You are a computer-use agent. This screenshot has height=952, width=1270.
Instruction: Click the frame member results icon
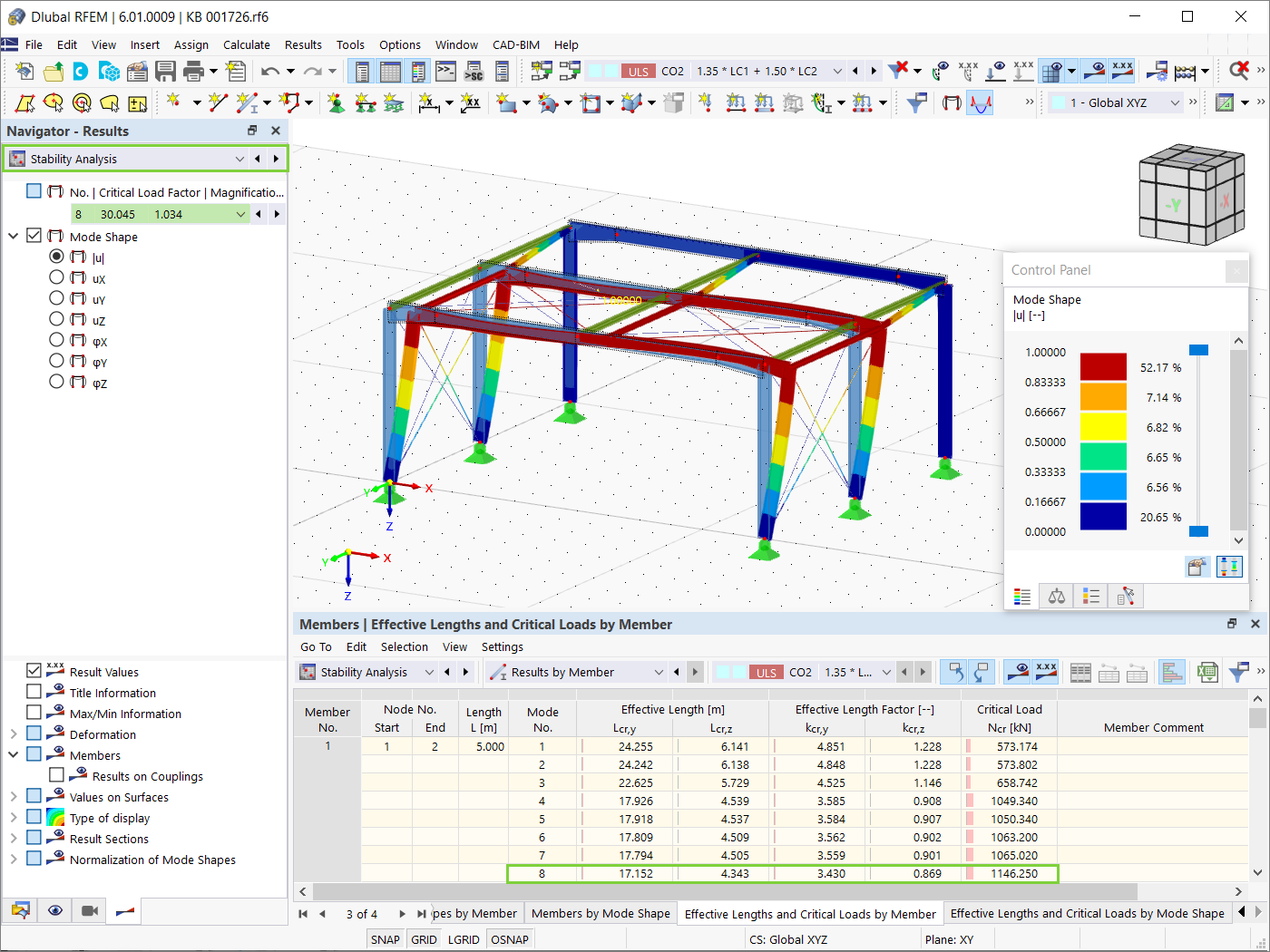click(952, 102)
